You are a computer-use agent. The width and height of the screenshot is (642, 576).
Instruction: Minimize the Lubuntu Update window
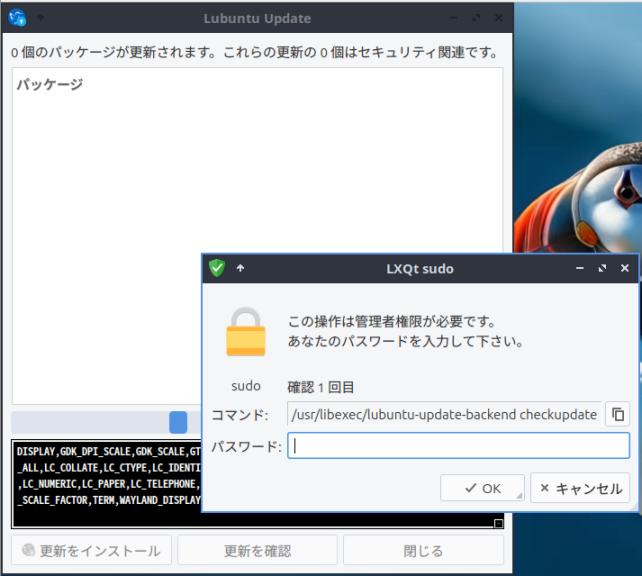click(454, 18)
